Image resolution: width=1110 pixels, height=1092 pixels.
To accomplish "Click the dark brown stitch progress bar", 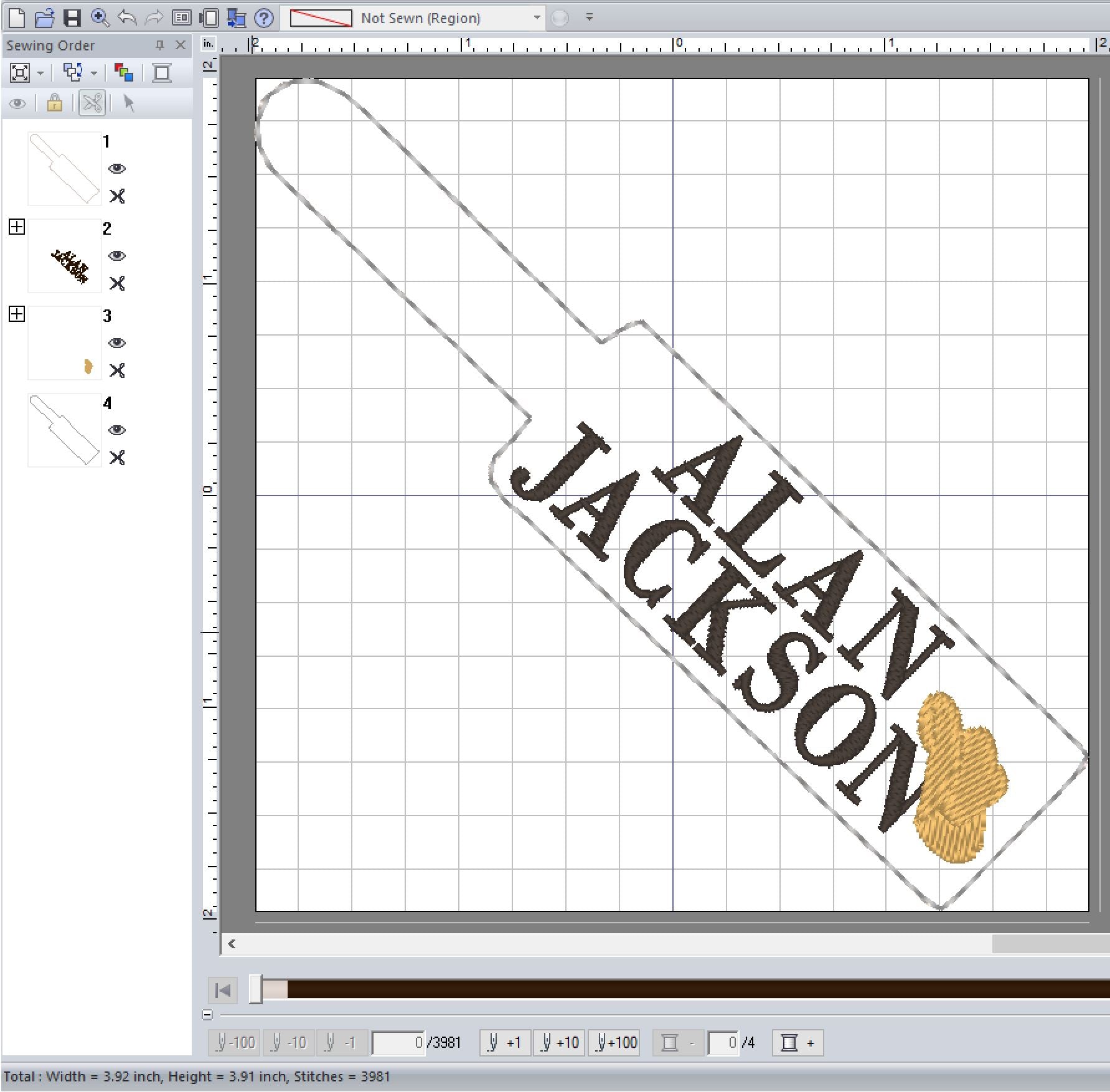I will point(698,989).
